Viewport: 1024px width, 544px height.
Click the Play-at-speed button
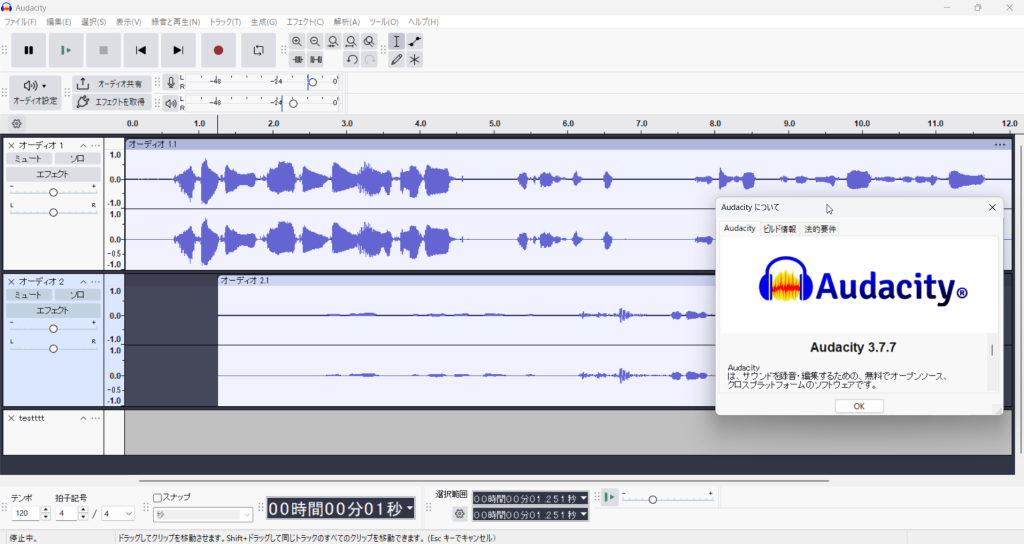click(x=609, y=498)
